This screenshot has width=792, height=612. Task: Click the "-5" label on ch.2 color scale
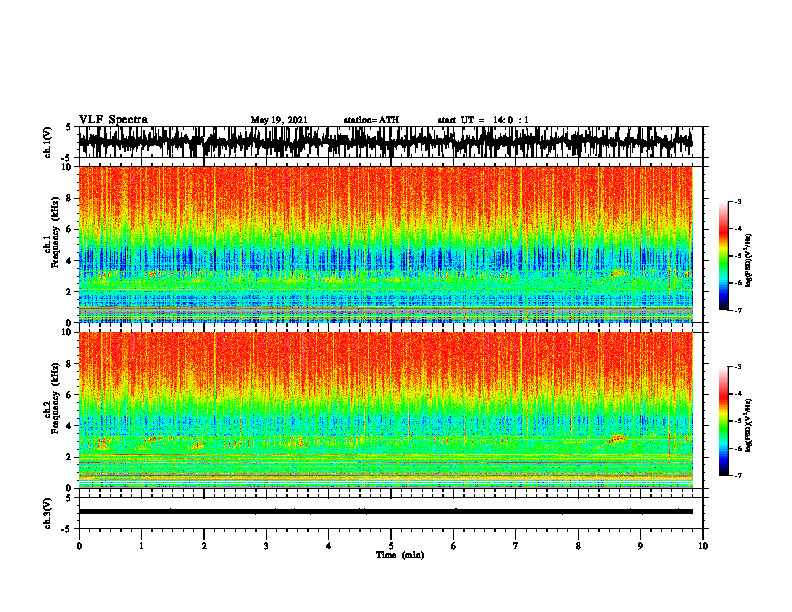pos(738,421)
